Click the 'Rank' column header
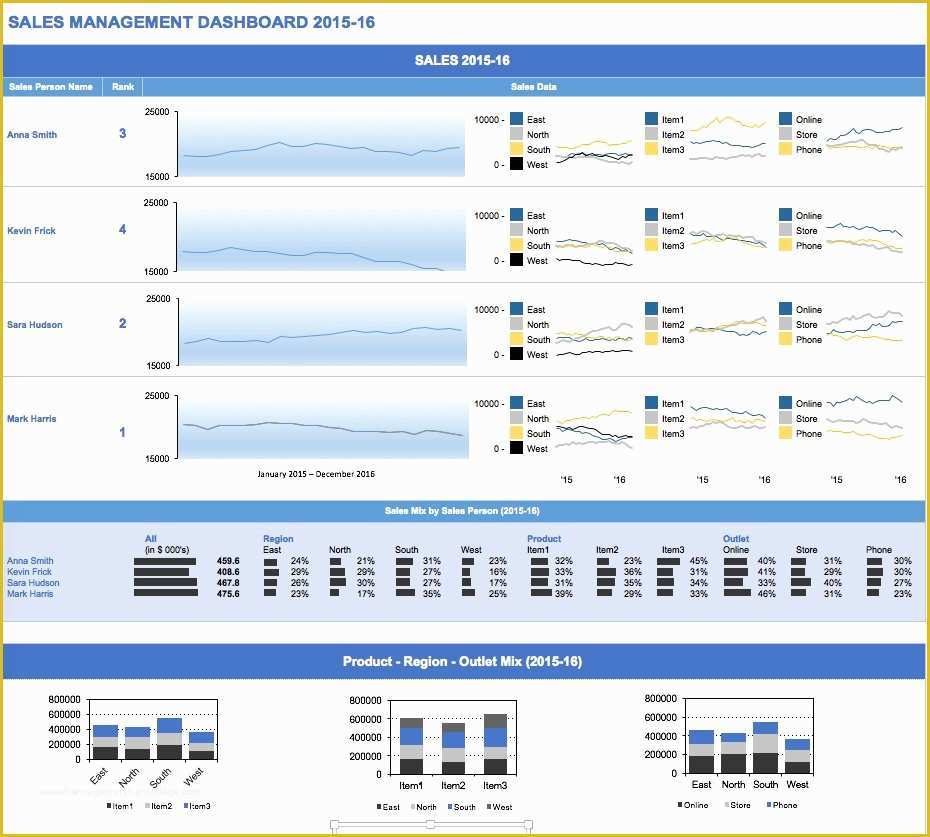Screen dimensions: 930x837 pos(123,87)
